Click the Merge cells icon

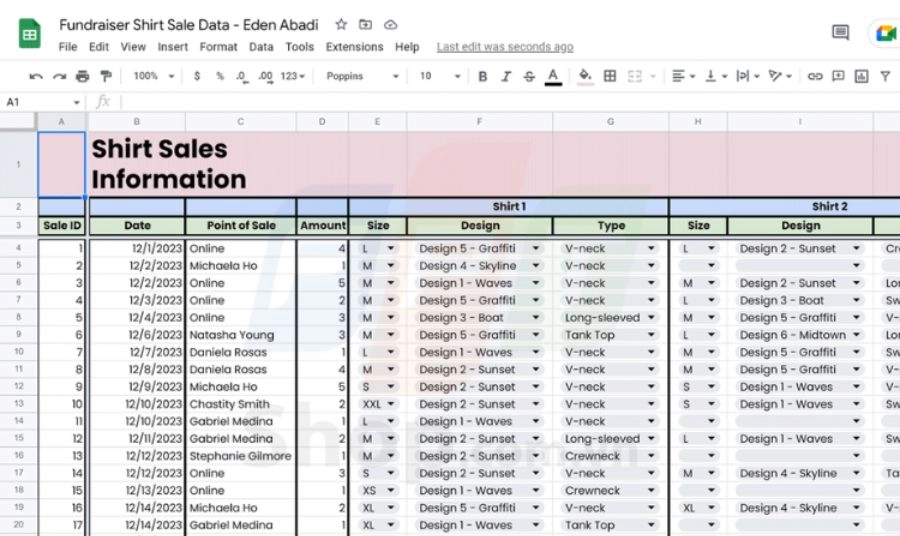point(635,76)
